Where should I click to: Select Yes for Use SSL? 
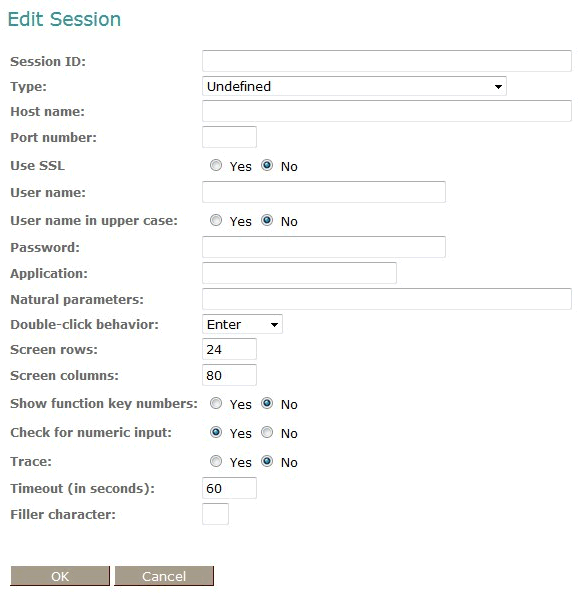[x=216, y=165]
